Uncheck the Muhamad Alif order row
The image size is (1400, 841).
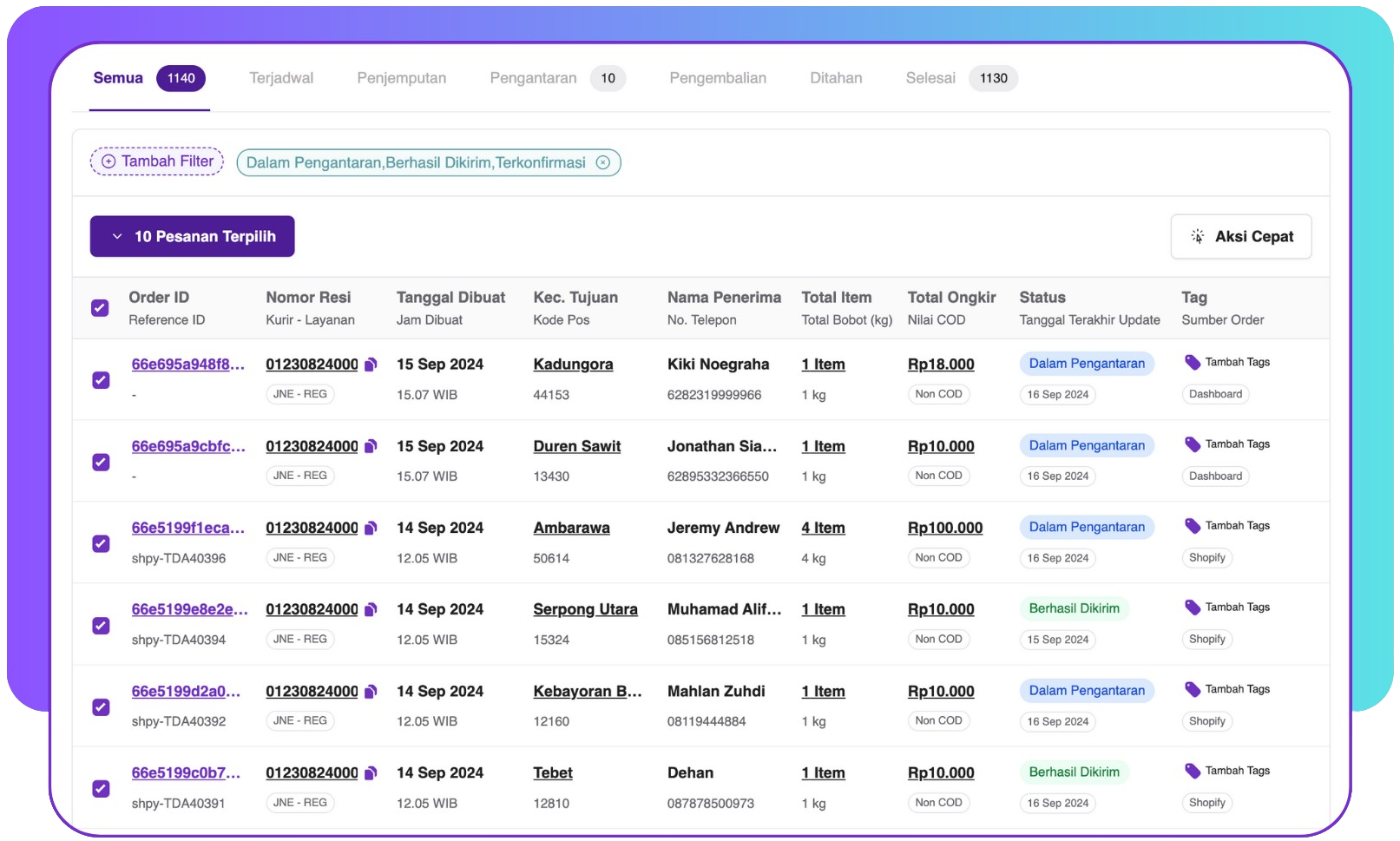point(101,626)
